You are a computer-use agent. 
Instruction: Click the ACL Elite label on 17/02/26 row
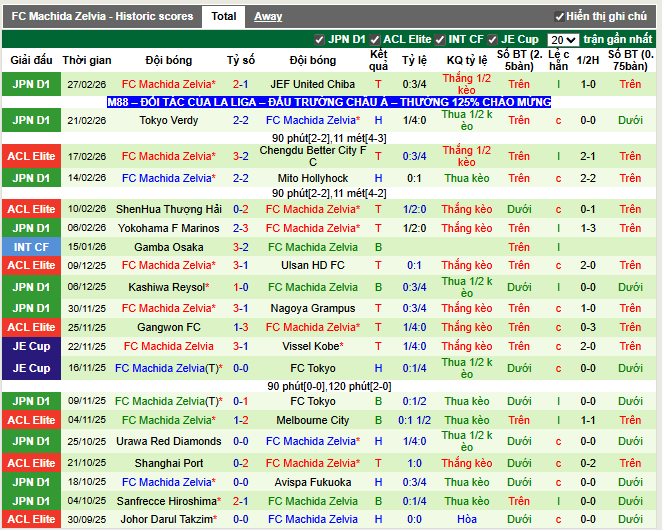click(31, 156)
